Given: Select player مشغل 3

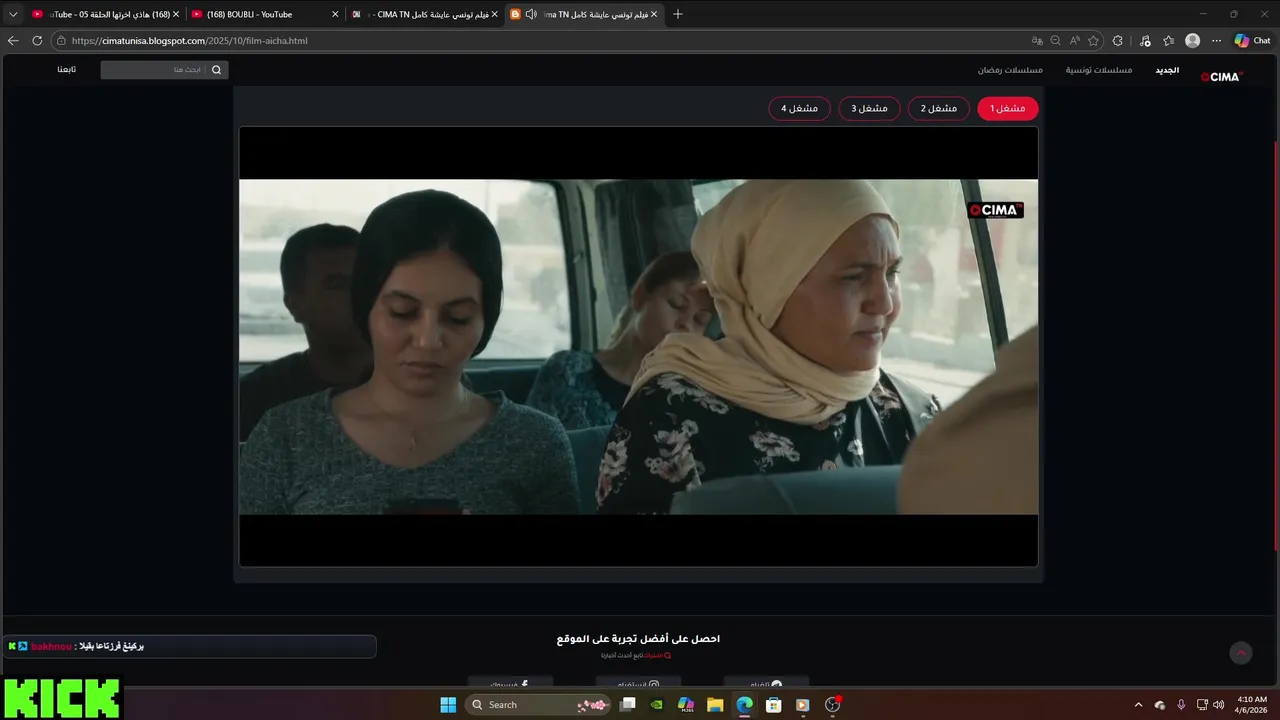Looking at the screenshot, I should (869, 108).
